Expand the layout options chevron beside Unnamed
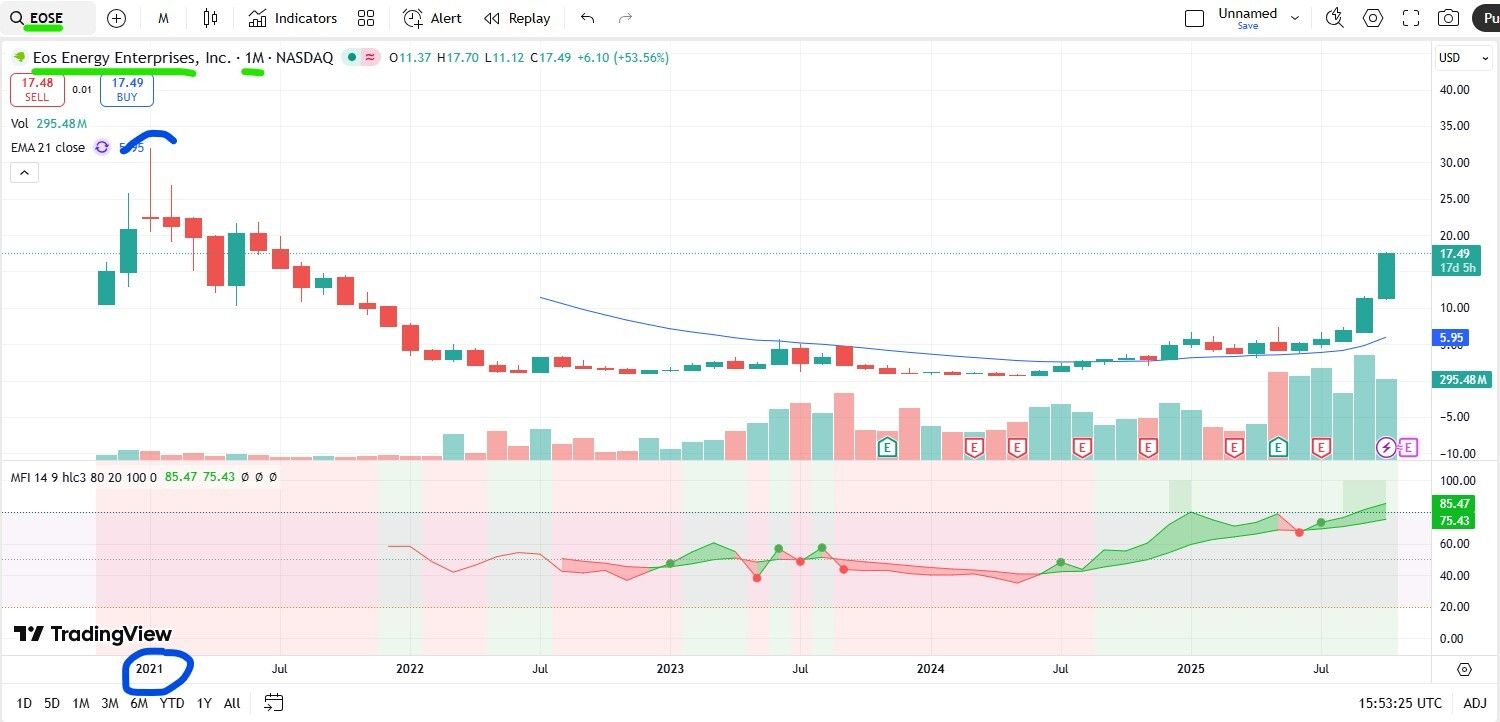 (1295, 18)
